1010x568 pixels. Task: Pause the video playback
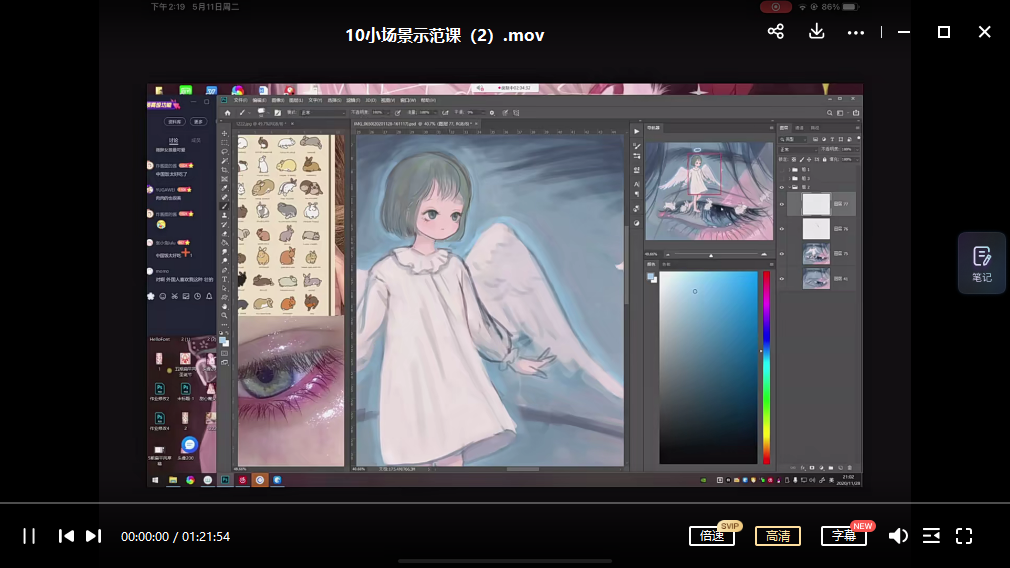coord(29,536)
